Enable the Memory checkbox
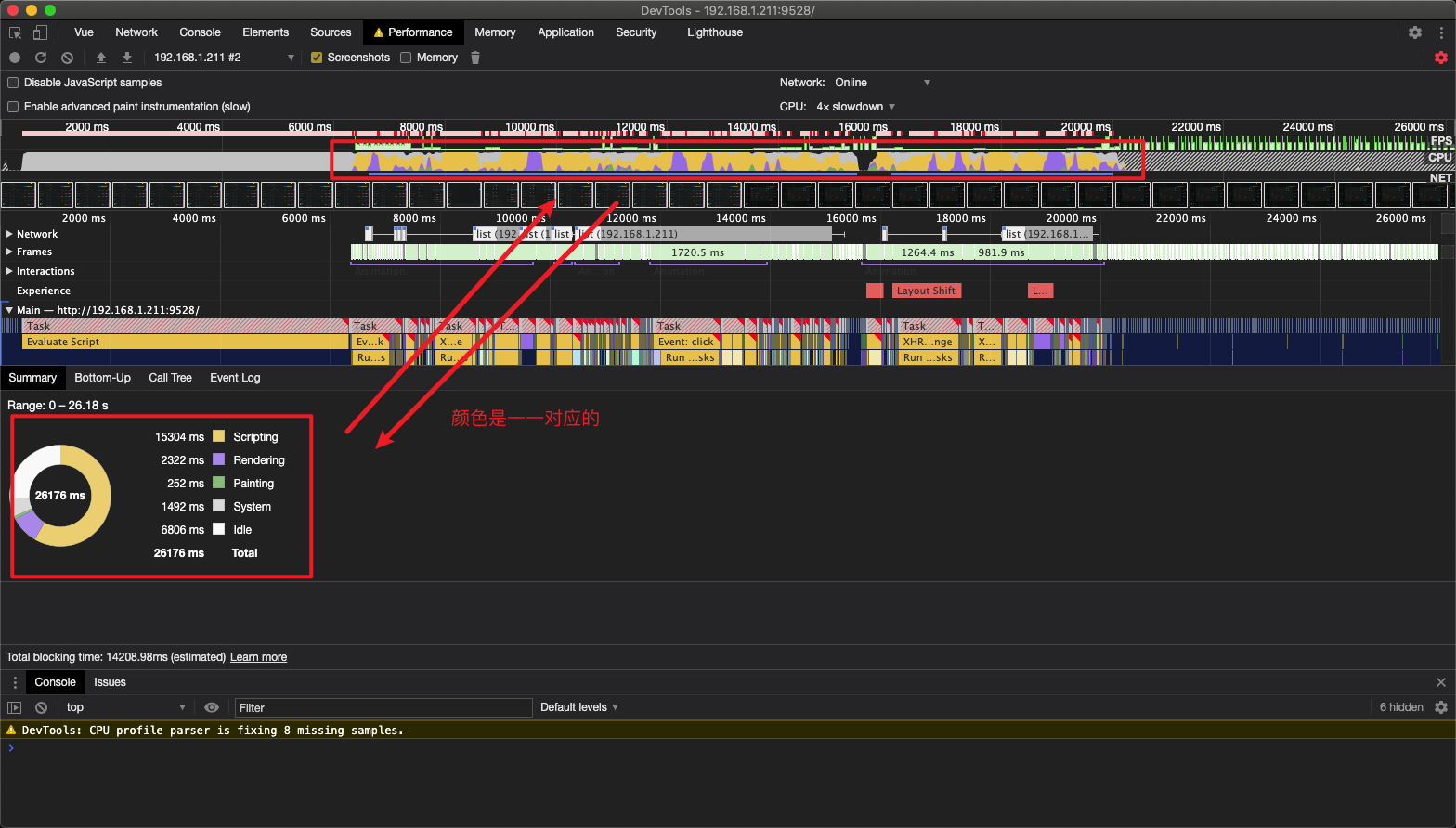1456x828 pixels. [x=406, y=58]
